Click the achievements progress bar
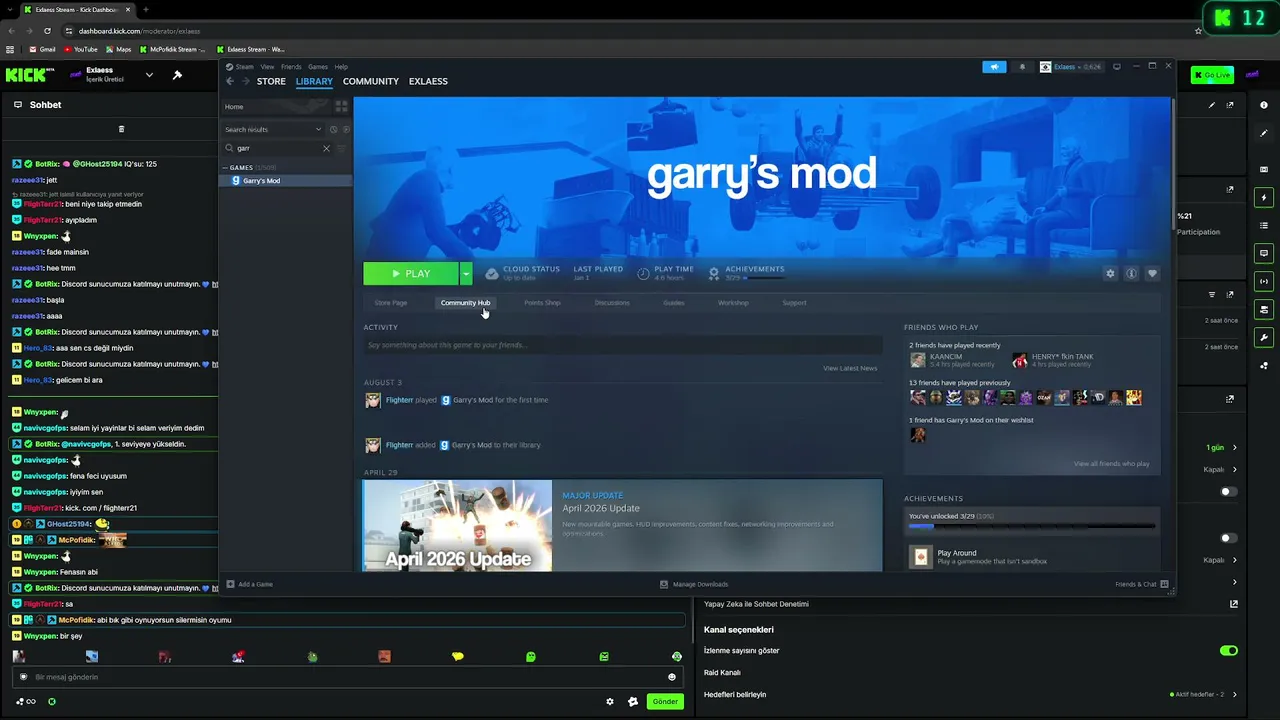Viewport: 1280px width, 720px height. pos(1031,526)
